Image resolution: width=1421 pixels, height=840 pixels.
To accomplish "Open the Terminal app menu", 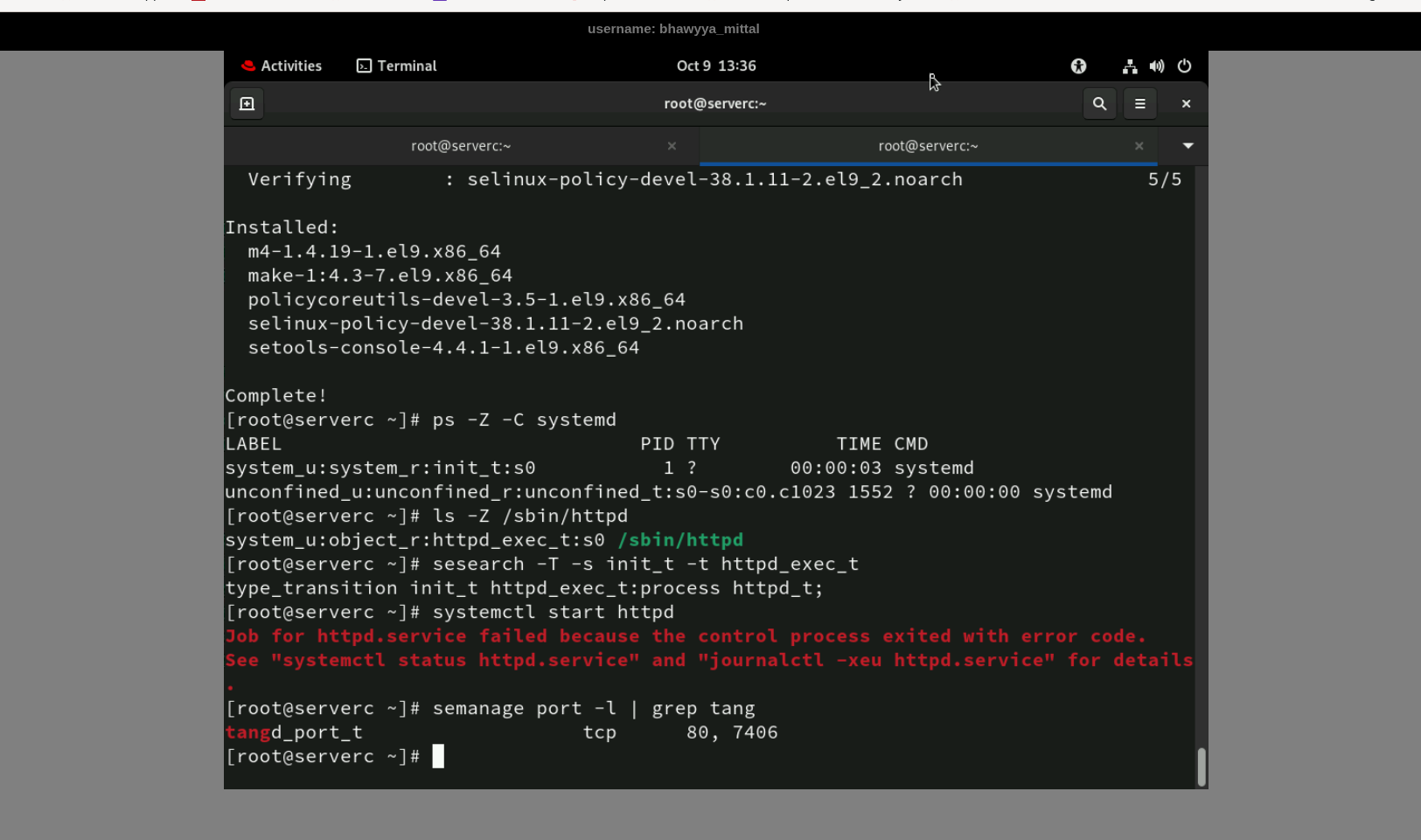I will (x=396, y=66).
